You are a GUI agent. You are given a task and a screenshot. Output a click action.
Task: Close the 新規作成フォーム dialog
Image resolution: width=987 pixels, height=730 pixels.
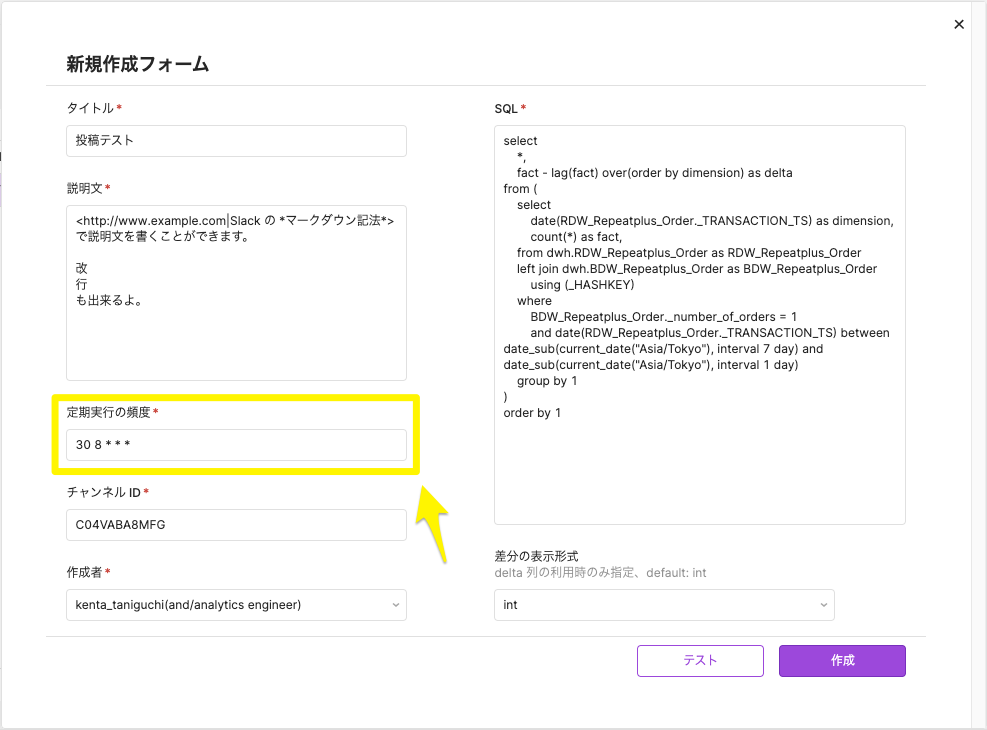click(x=957, y=24)
